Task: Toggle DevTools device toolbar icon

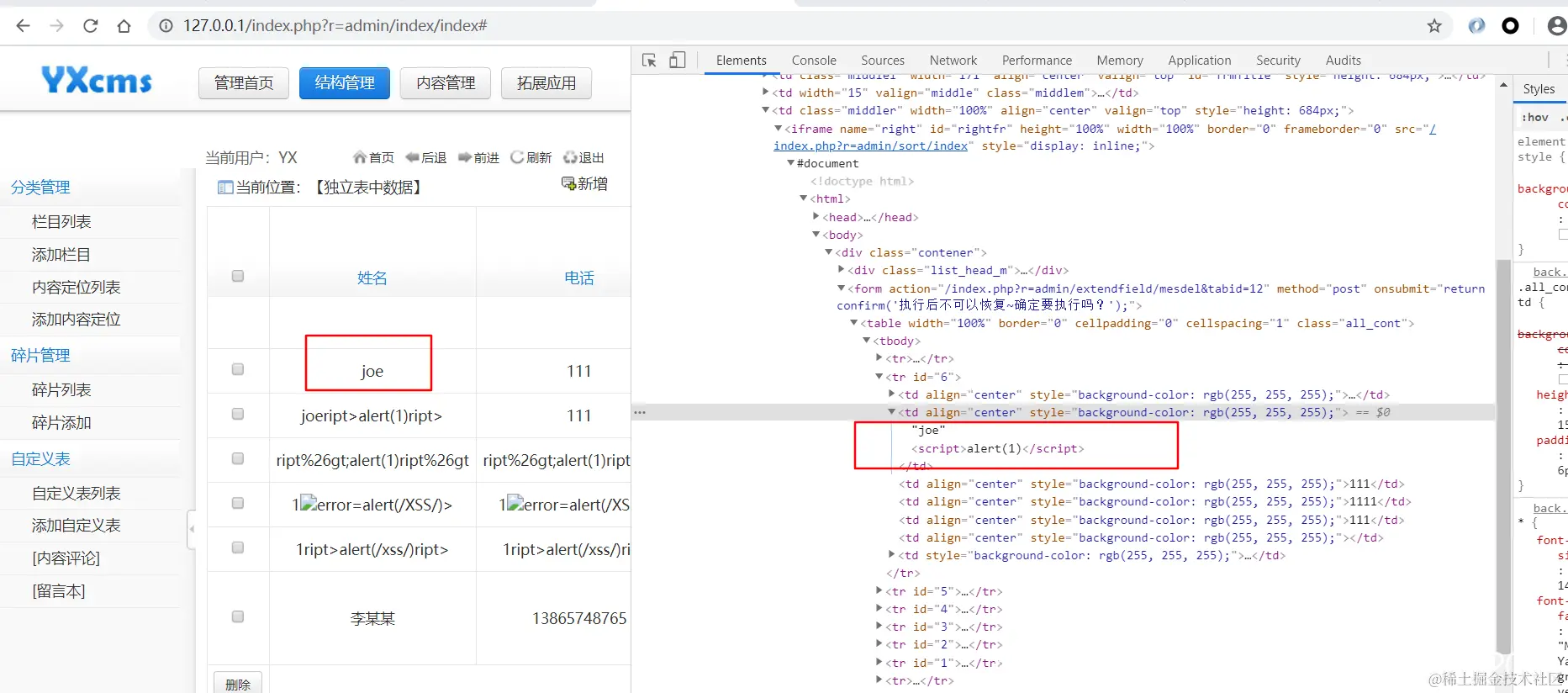Action: click(x=678, y=61)
